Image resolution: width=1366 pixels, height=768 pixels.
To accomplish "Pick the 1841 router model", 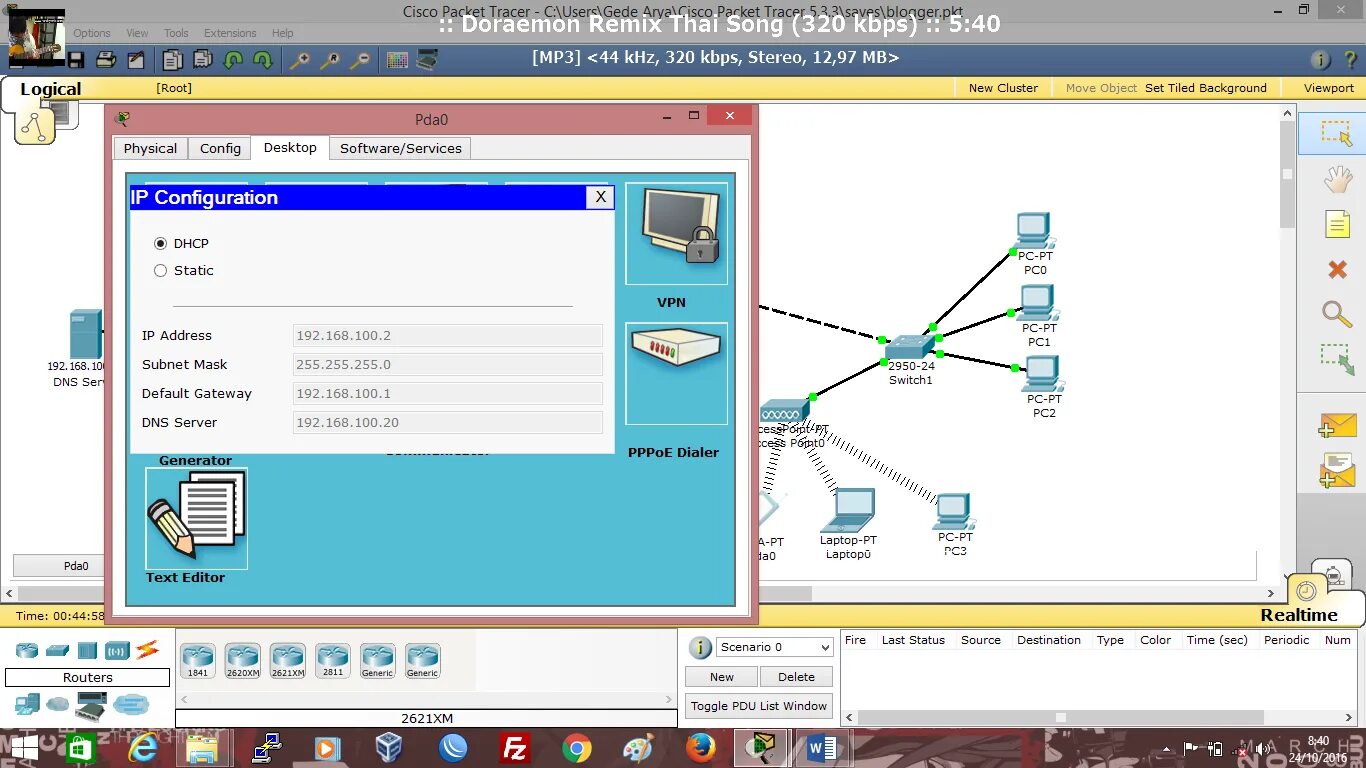I will [198, 661].
